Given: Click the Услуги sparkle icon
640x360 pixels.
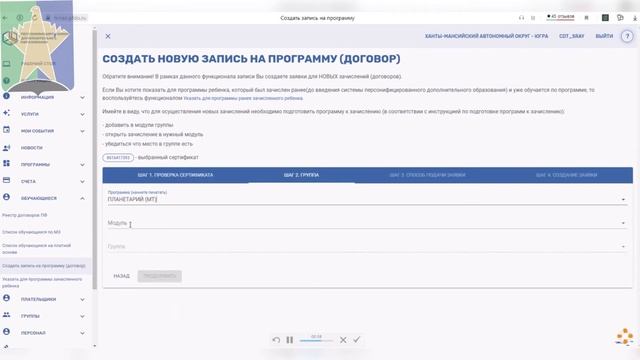Looking at the screenshot, I should [6, 113].
